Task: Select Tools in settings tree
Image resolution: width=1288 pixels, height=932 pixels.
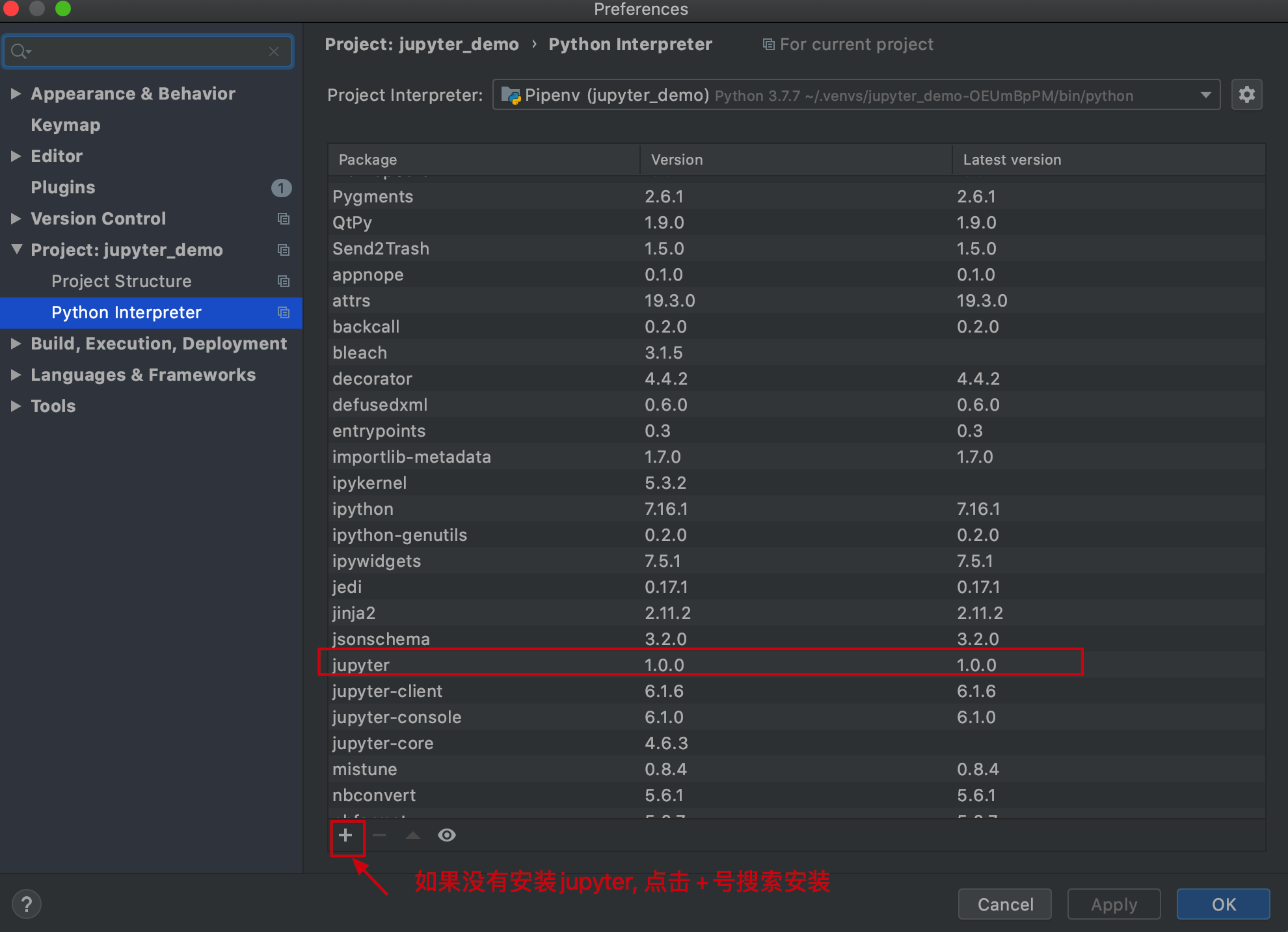Action: pyautogui.click(x=53, y=406)
